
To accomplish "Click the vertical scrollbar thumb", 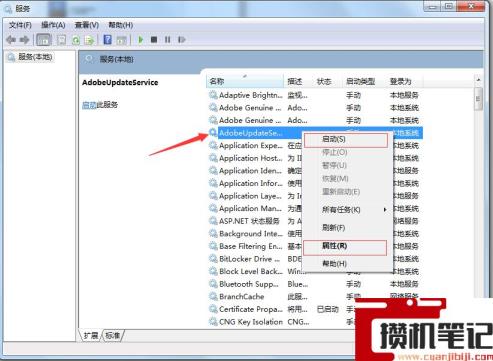I will pyautogui.click(x=478, y=99).
